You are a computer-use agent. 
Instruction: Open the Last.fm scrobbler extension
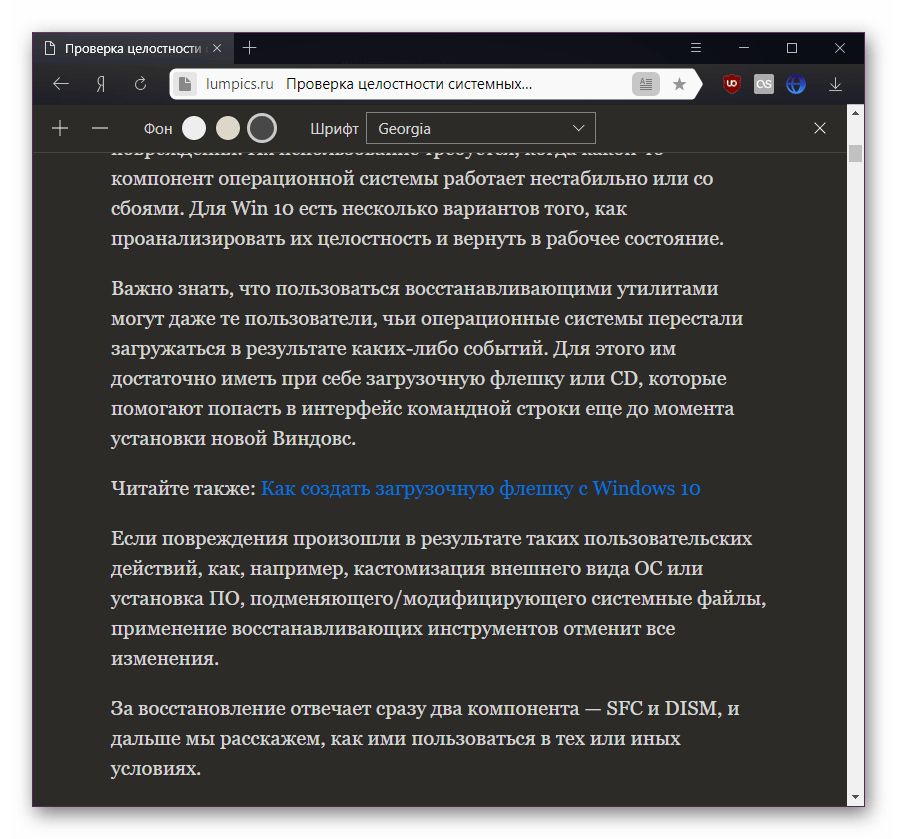pos(764,85)
